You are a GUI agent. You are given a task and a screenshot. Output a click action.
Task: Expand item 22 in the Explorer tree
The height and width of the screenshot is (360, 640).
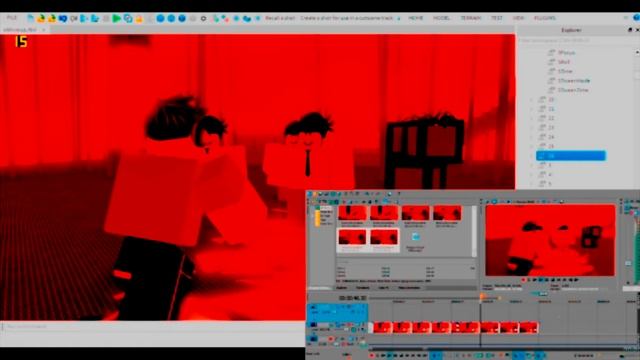[532, 118]
